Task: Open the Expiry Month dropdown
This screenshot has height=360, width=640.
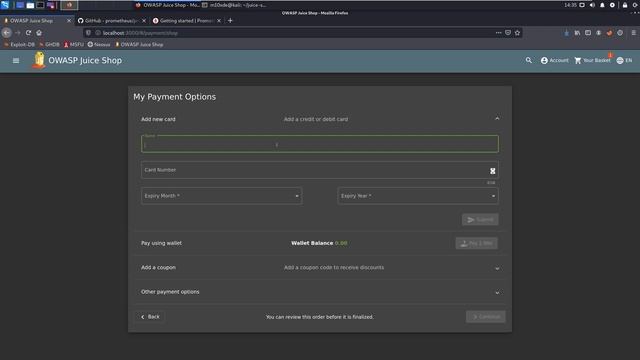Action: 222,196
